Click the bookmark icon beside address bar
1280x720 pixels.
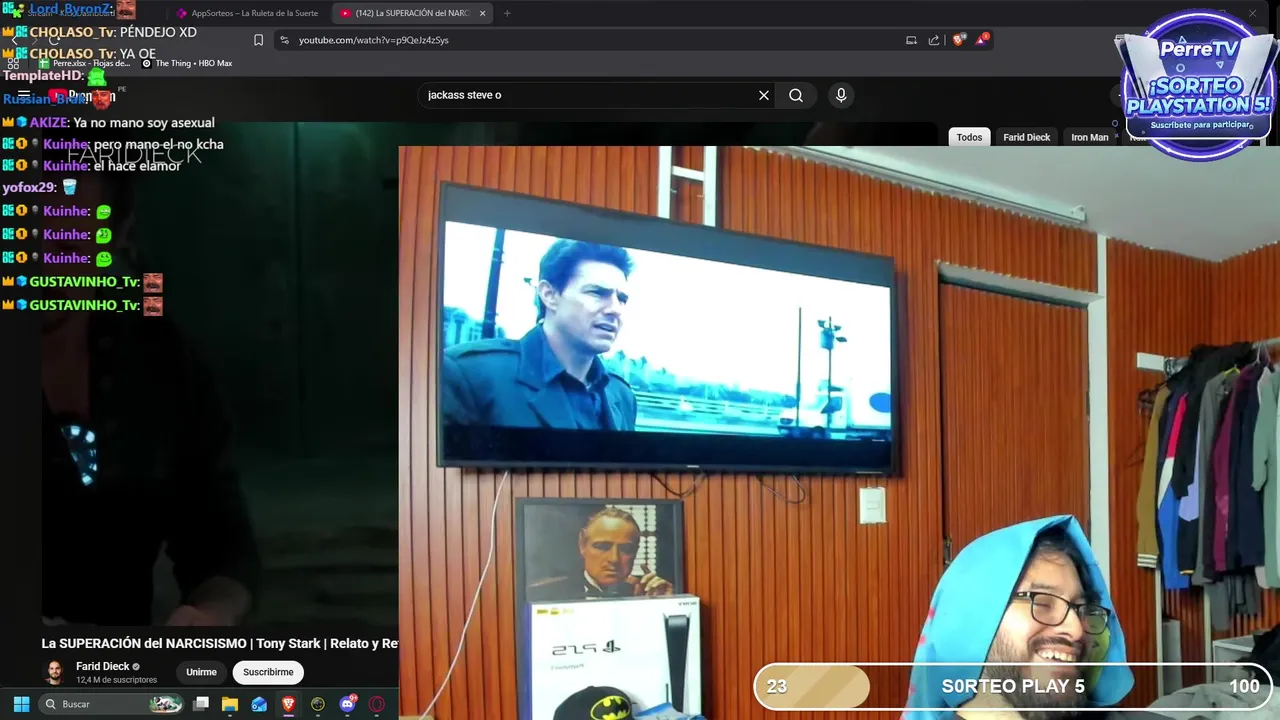(258, 40)
